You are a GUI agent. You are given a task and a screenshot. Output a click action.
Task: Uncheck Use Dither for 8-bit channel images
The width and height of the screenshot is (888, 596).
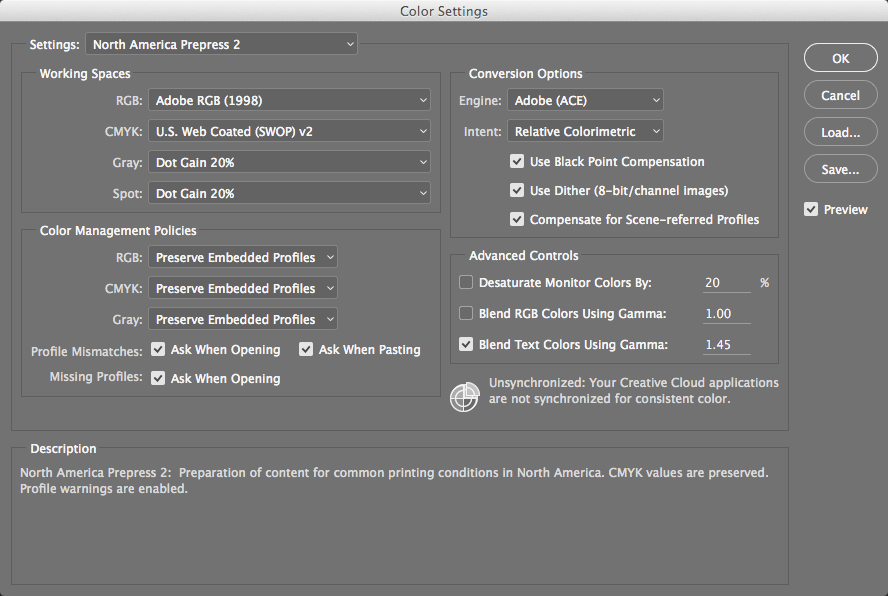click(517, 190)
